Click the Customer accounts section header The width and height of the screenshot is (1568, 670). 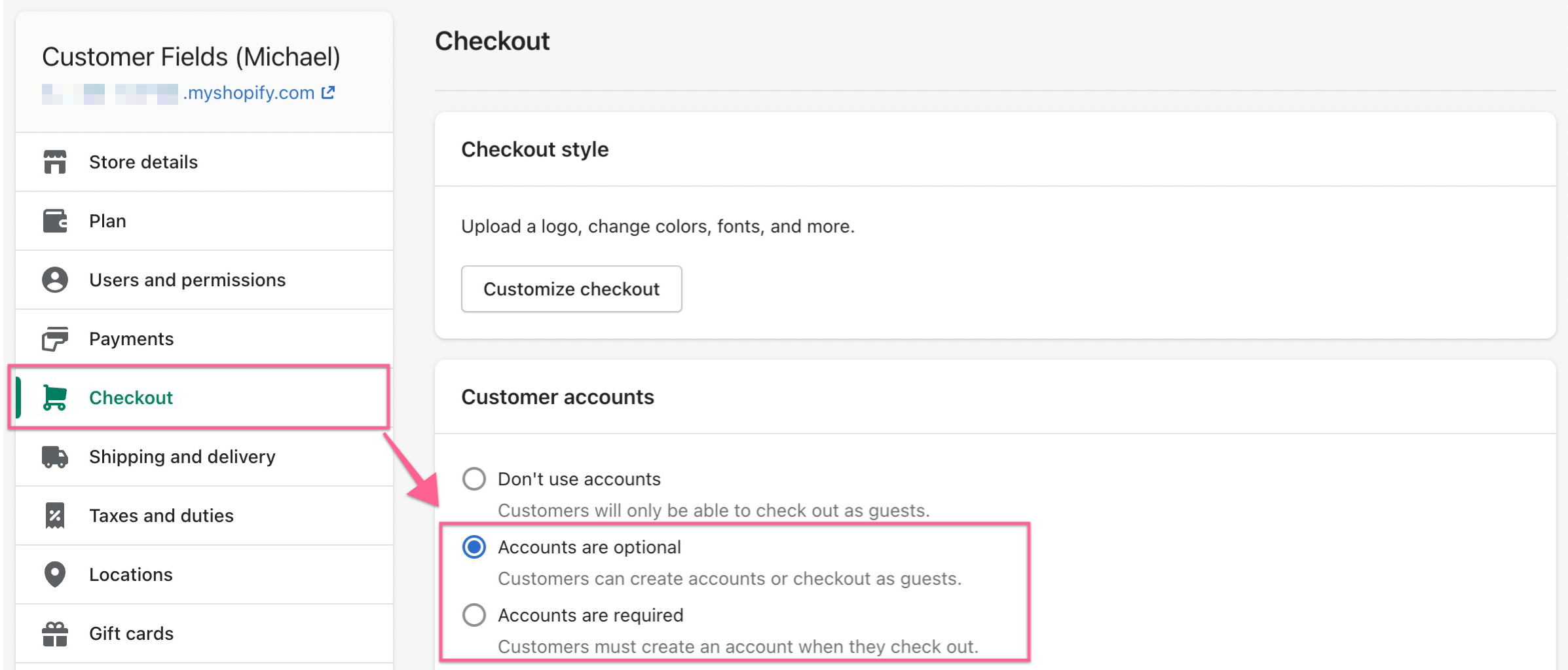[x=557, y=397]
